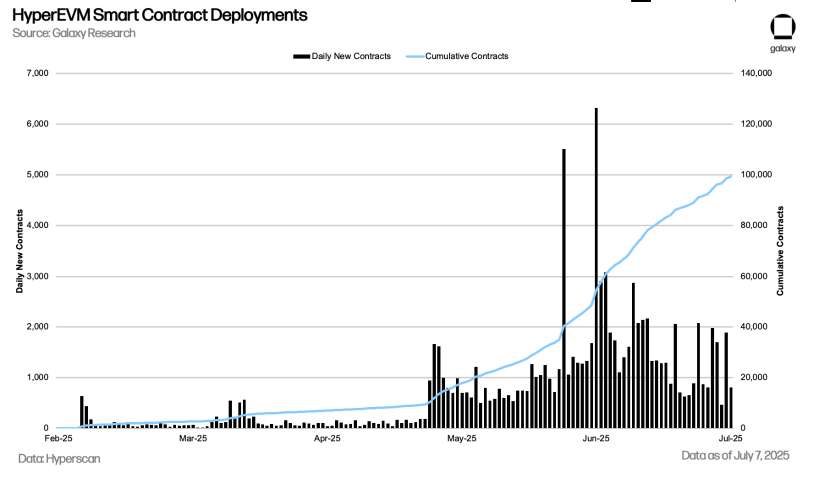The image size is (830, 478).
Task: Click the HyperEVM Smart Contract Deployments title
Action: coord(160,15)
